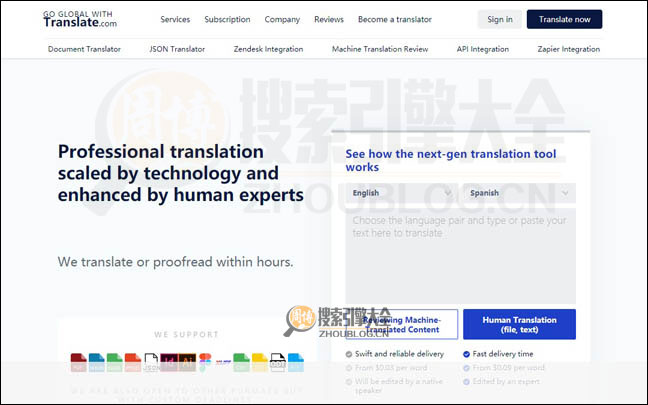The image size is (648, 405).
Task: Open the English source language dropdown
Action: pos(401,193)
